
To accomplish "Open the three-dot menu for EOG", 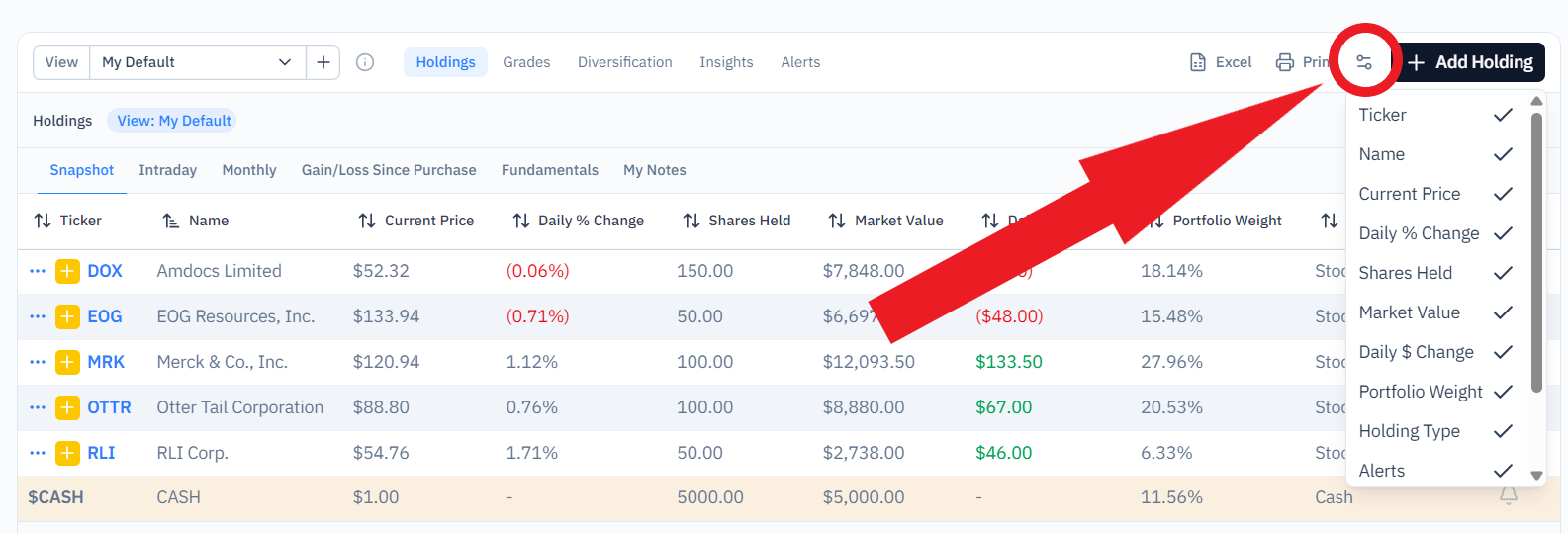I will click(x=38, y=316).
